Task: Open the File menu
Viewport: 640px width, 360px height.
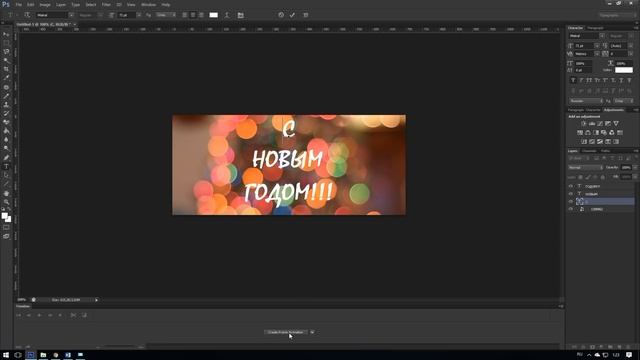Action: [18, 4]
